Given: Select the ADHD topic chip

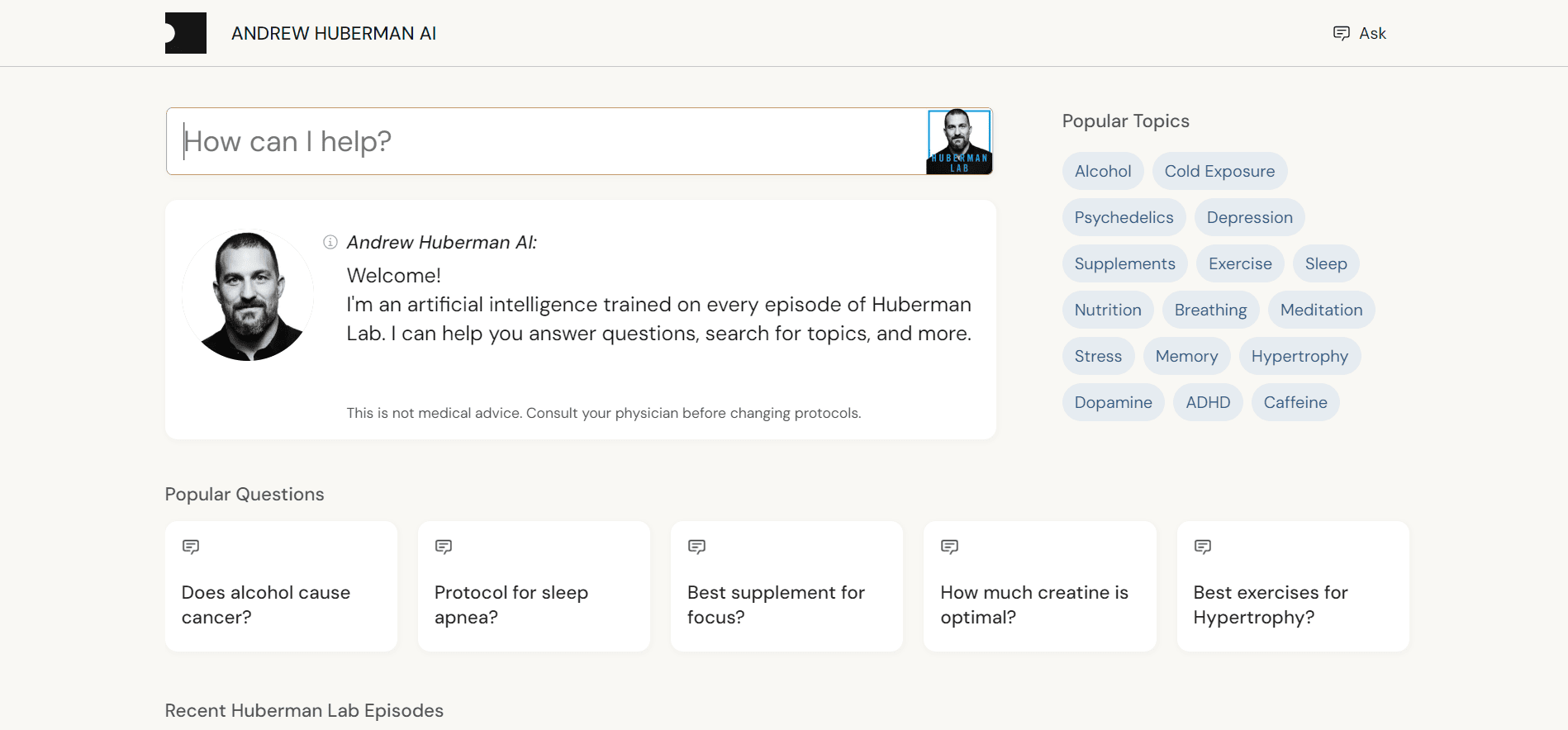Looking at the screenshot, I should [x=1208, y=402].
